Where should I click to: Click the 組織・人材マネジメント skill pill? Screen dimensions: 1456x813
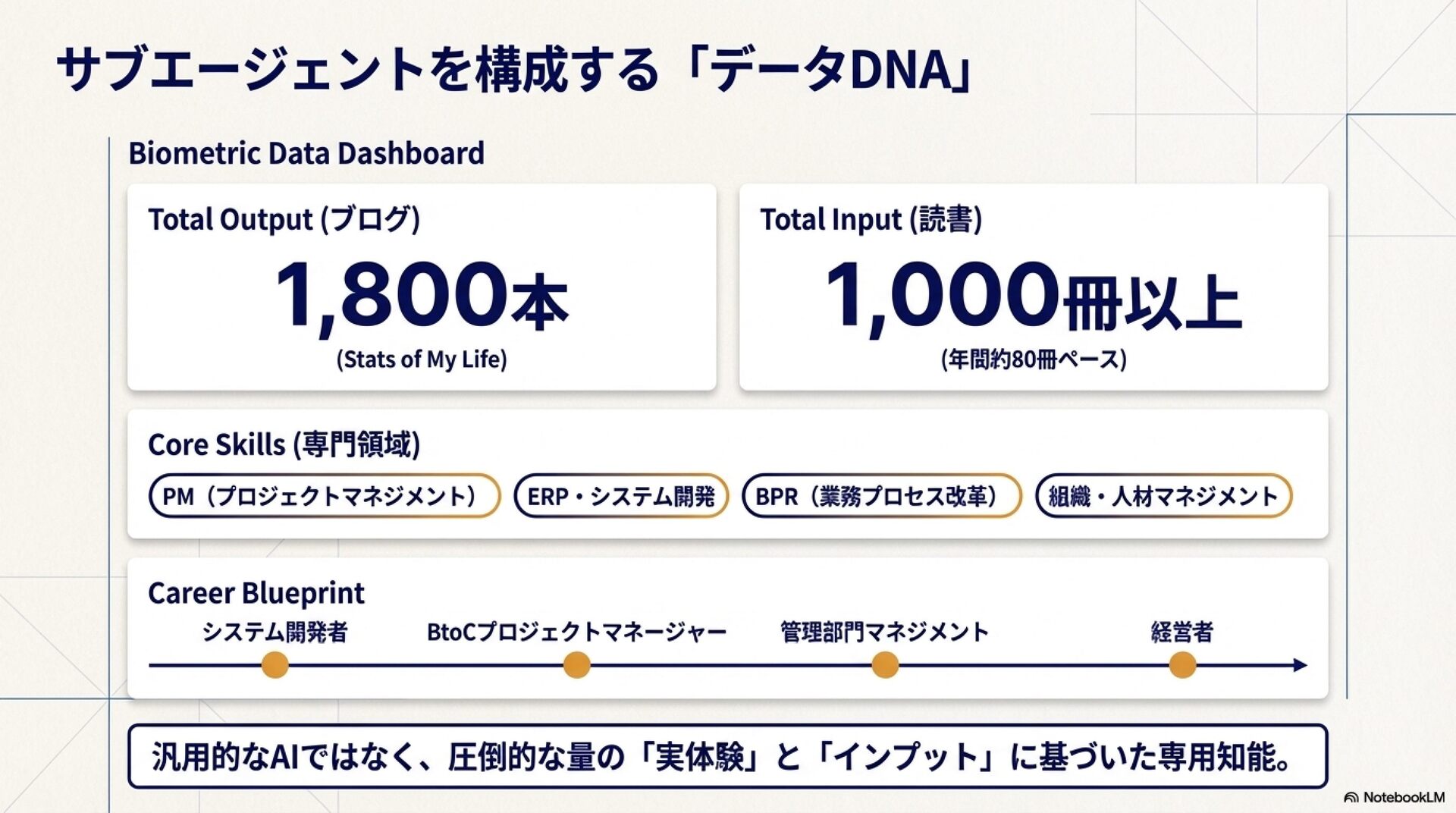1163,496
